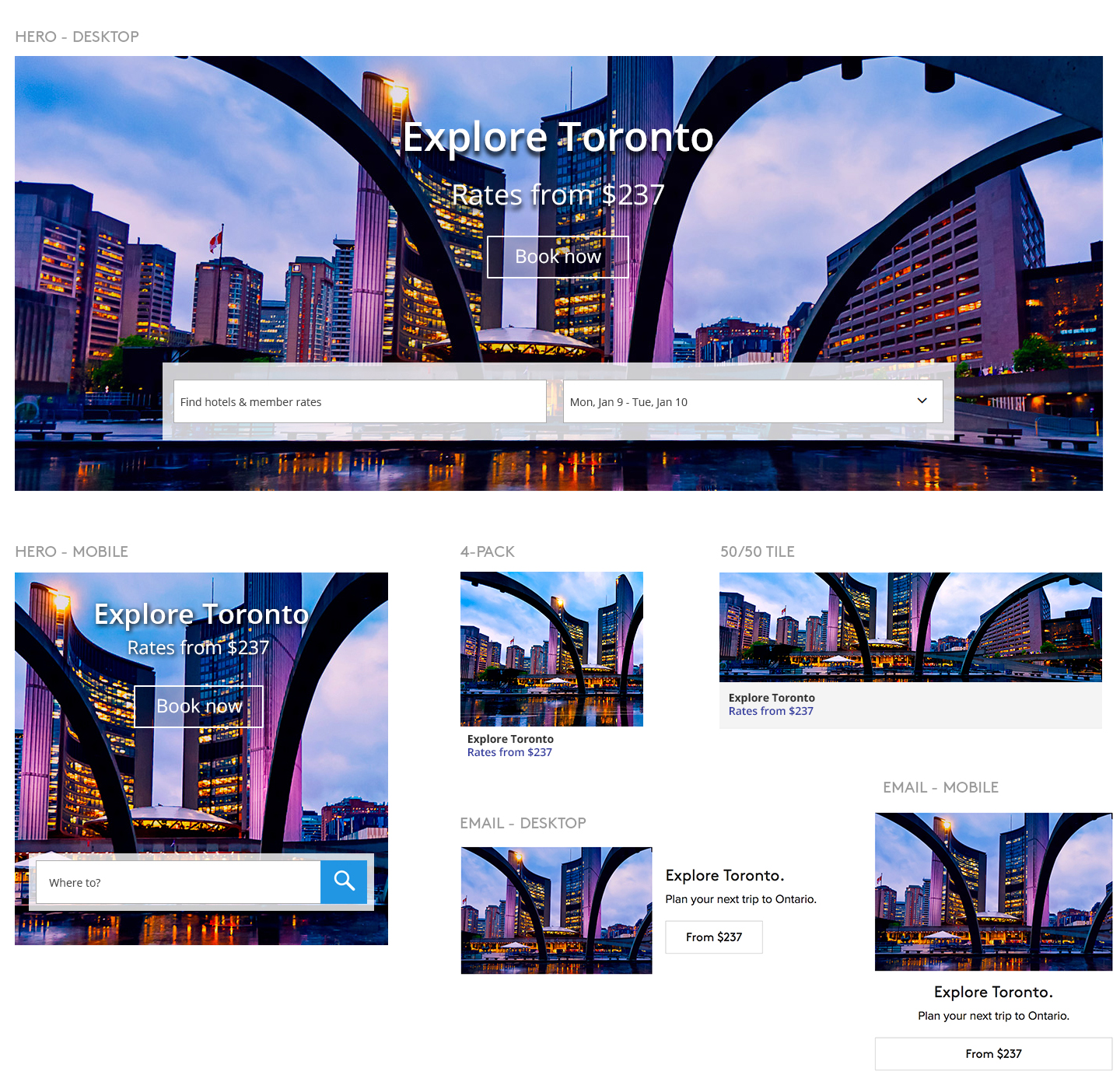Click Explore Toronto. heading in email mobile
The image size is (1120, 1089).
[x=993, y=992]
